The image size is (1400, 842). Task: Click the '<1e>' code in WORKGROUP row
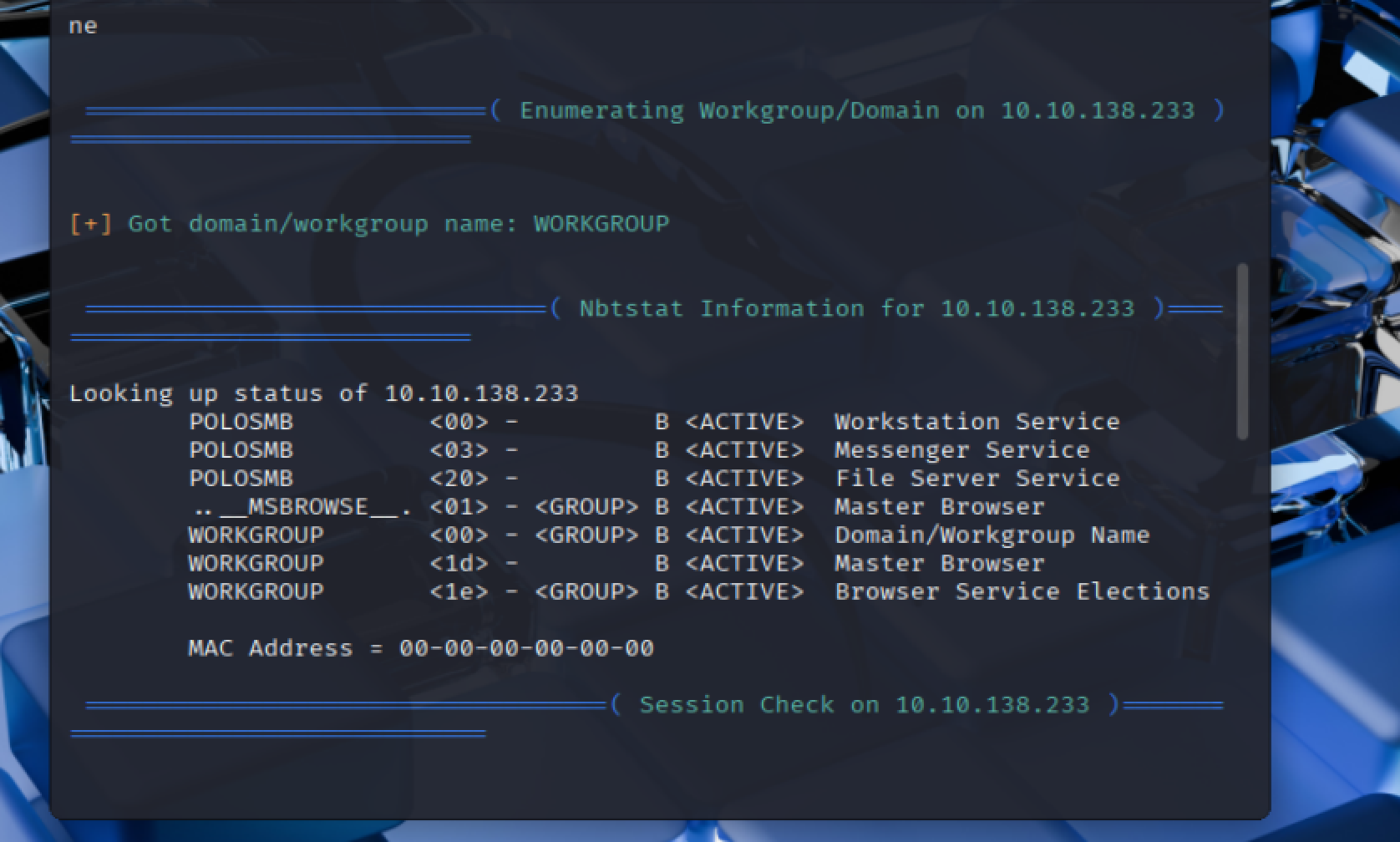[459, 591]
